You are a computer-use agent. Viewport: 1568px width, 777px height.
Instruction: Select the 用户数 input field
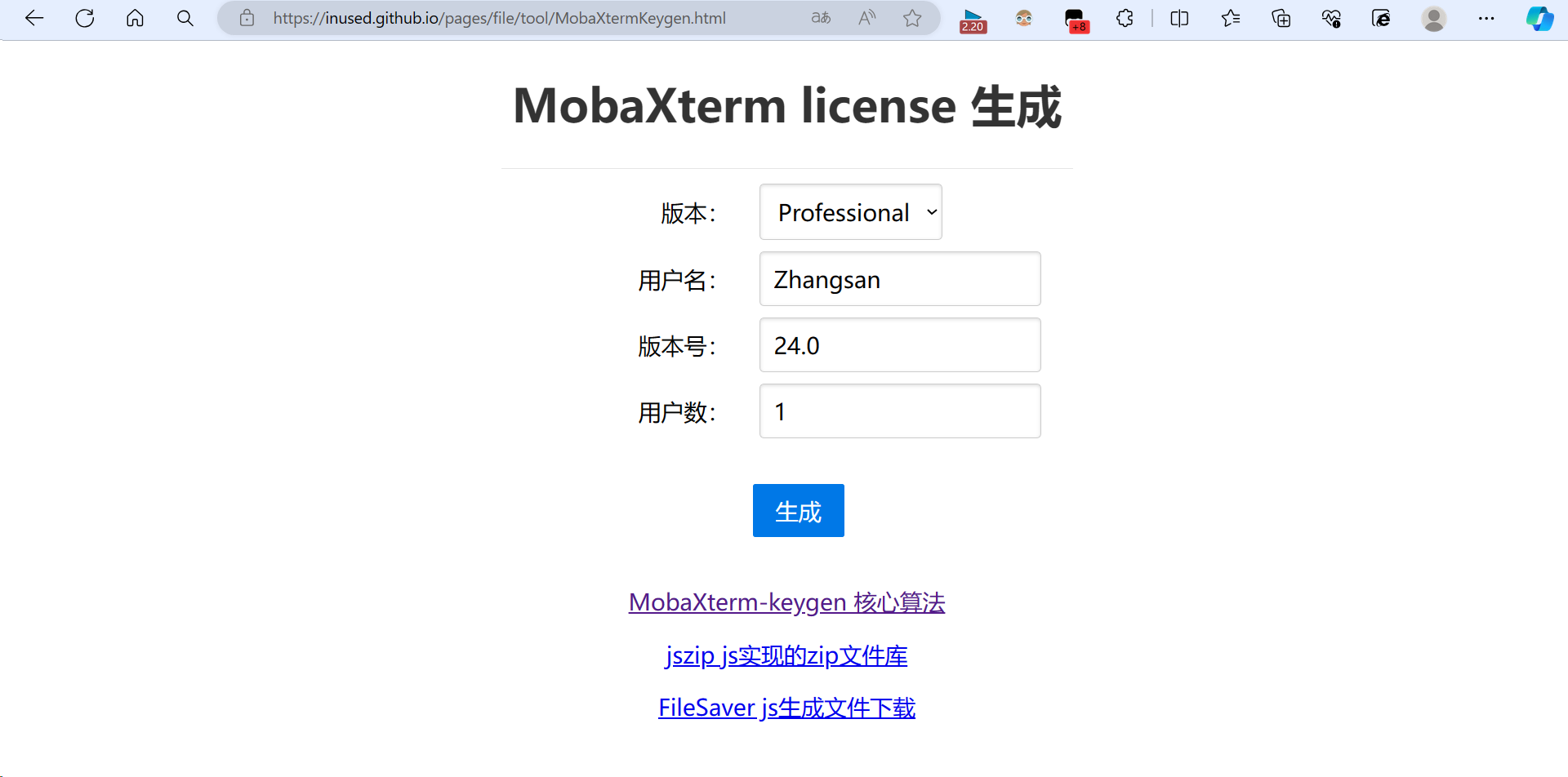click(x=900, y=411)
